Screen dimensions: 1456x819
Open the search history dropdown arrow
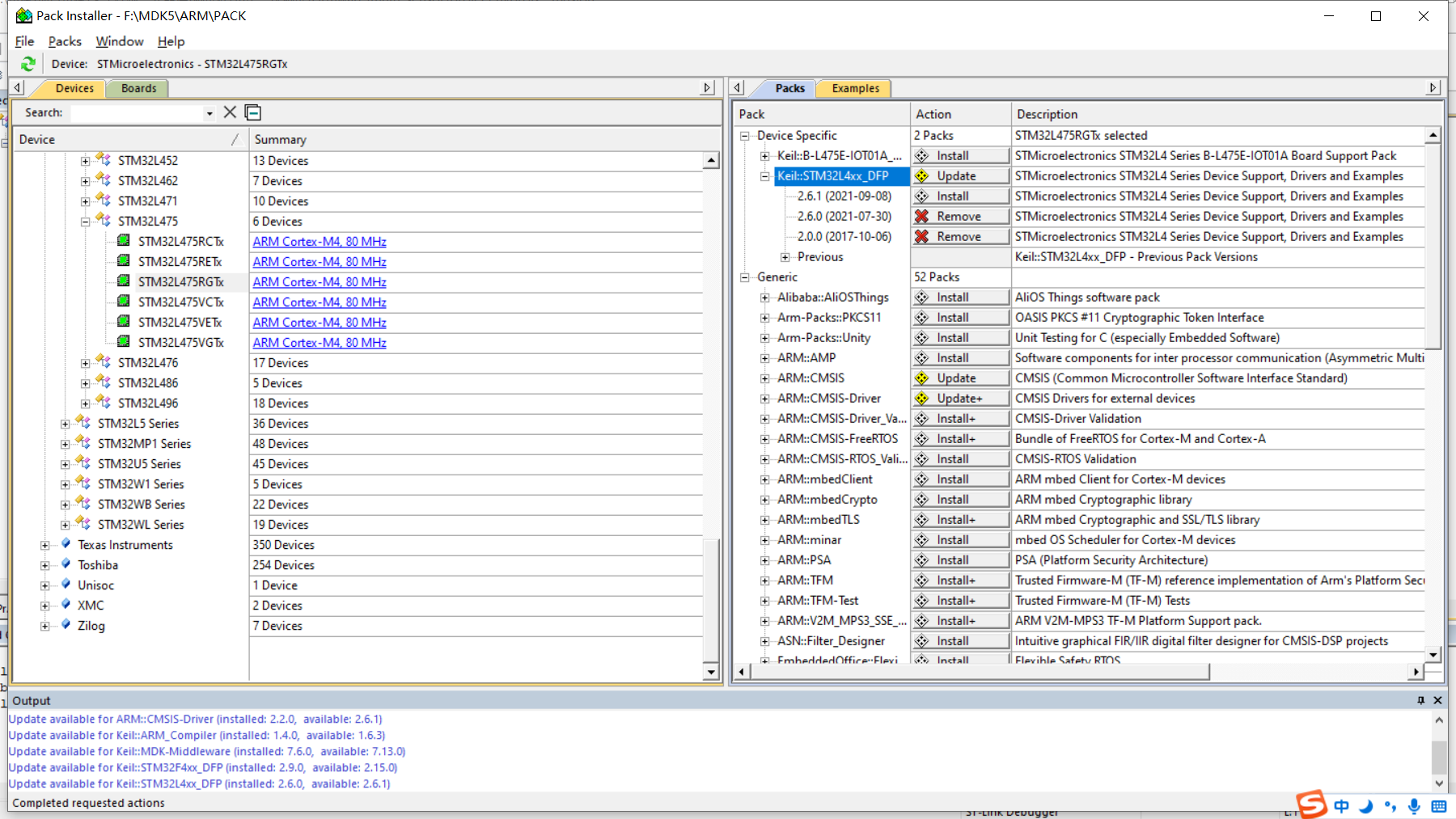tap(209, 112)
